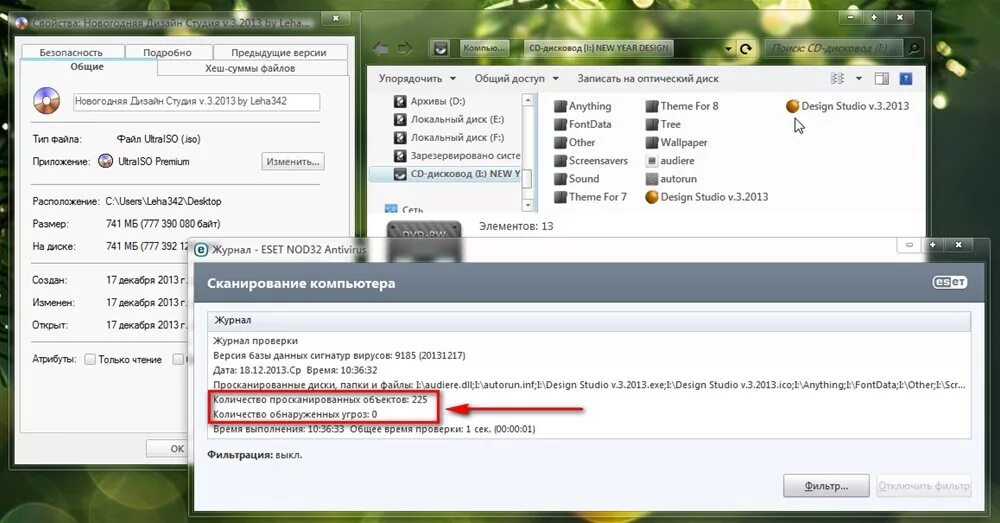The image size is (1000, 523).
Task: Click the CD-дисковод (I:) NEW YEAR DESIGN breadcrumb
Action: click(x=598, y=48)
